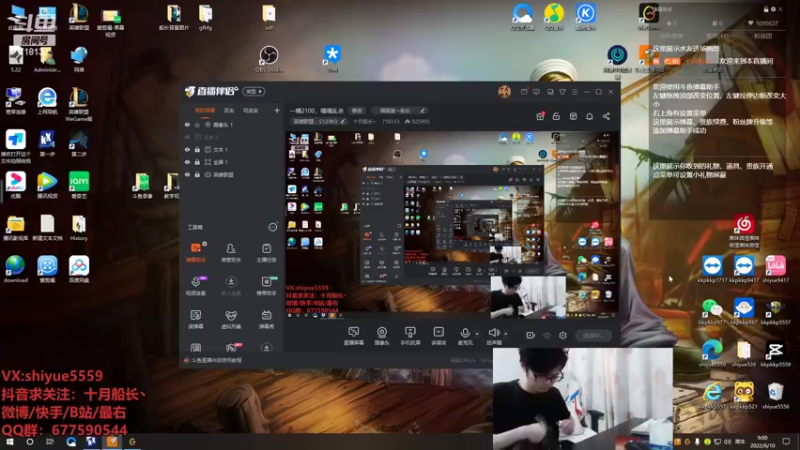
Task: Click the Cortana search circle on taskbar
Action: tap(30, 442)
